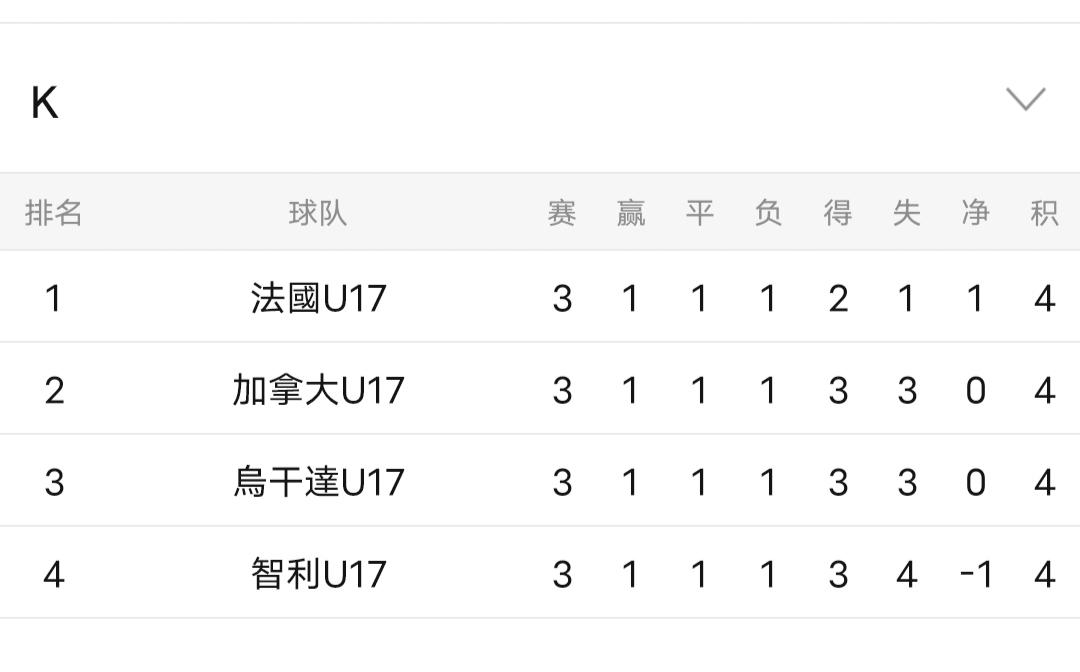Image resolution: width=1080 pixels, height=672 pixels.
Task: Tap the 4 goals conceded for 智利U17
Action: click(x=907, y=574)
